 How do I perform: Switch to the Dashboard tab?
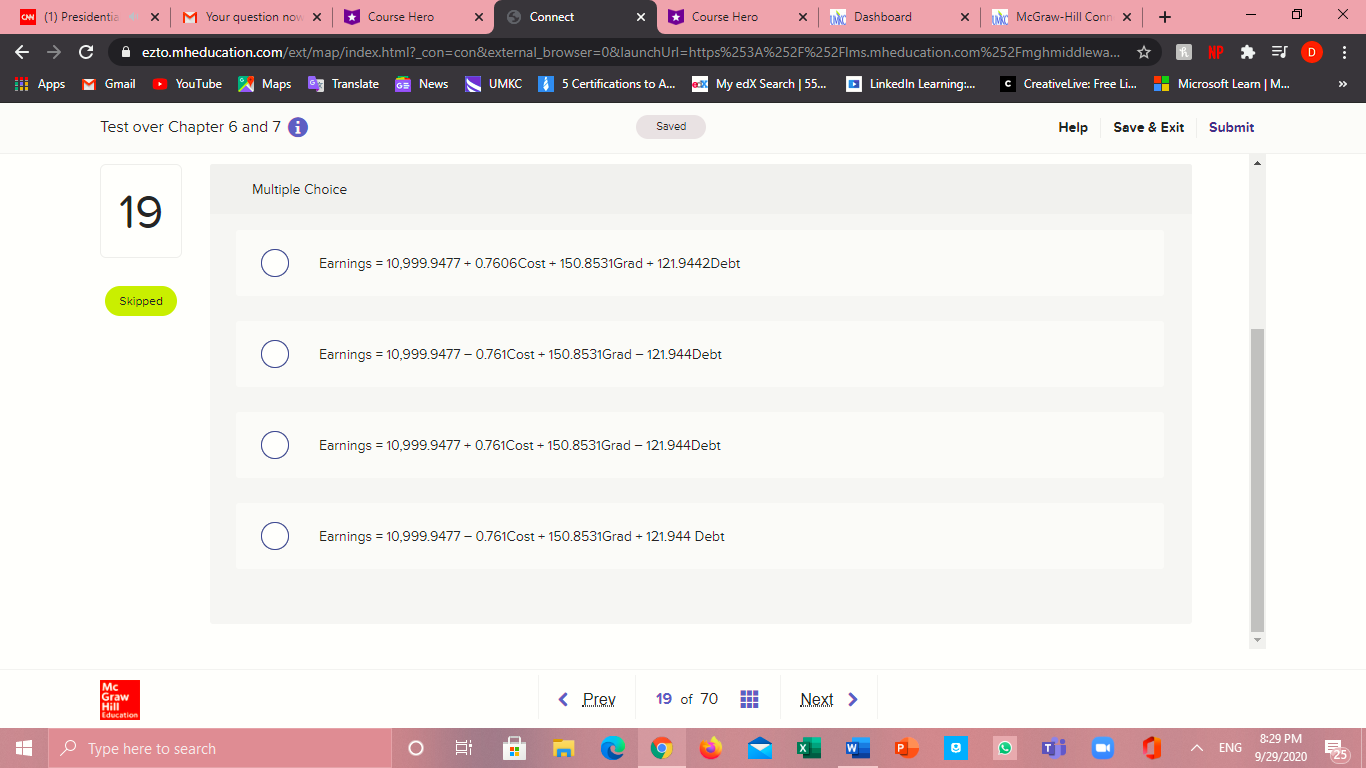click(x=897, y=17)
